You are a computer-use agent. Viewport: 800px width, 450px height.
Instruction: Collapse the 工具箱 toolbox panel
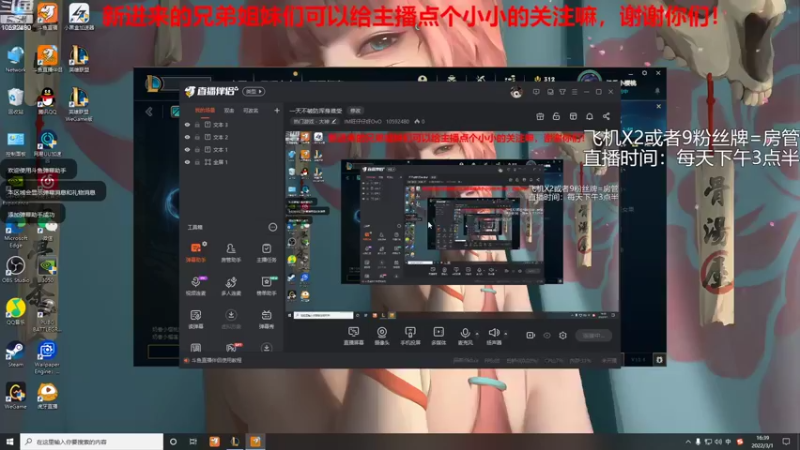[273, 227]
